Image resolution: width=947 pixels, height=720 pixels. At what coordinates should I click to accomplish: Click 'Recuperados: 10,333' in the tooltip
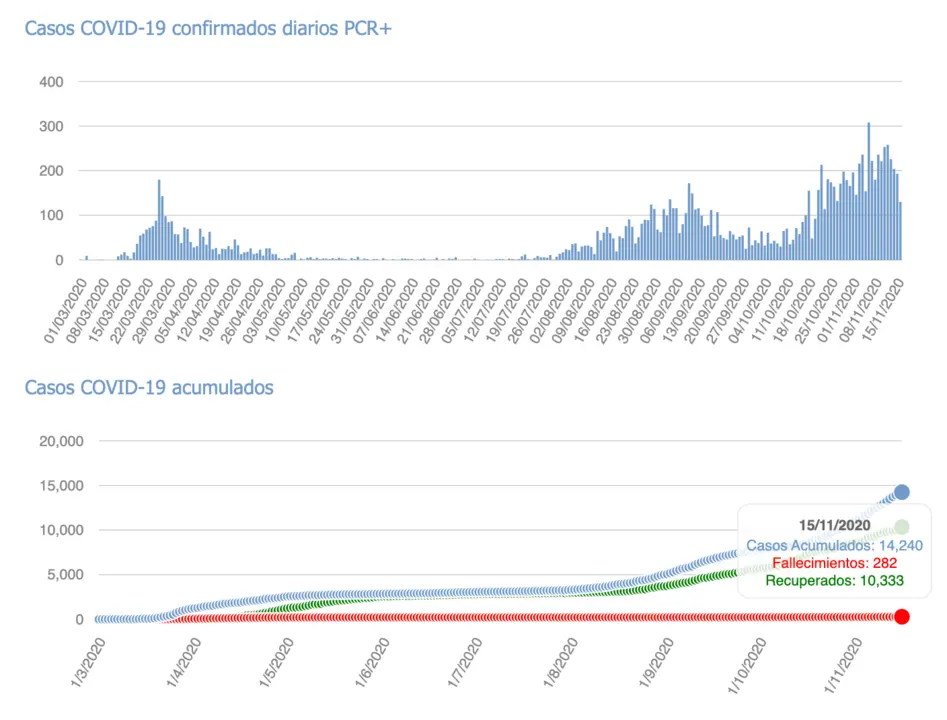(835, 580)
